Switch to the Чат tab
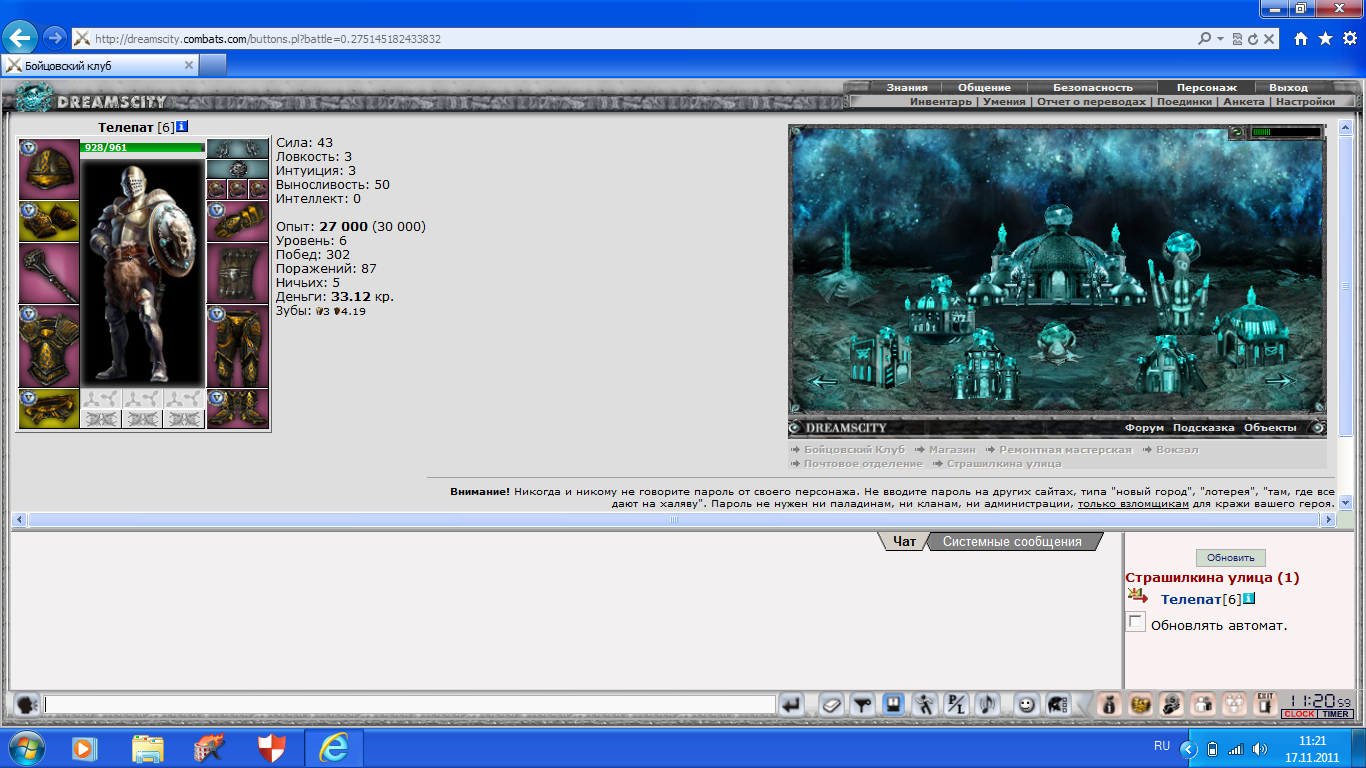1366x768 pixels. pos(904,541)
